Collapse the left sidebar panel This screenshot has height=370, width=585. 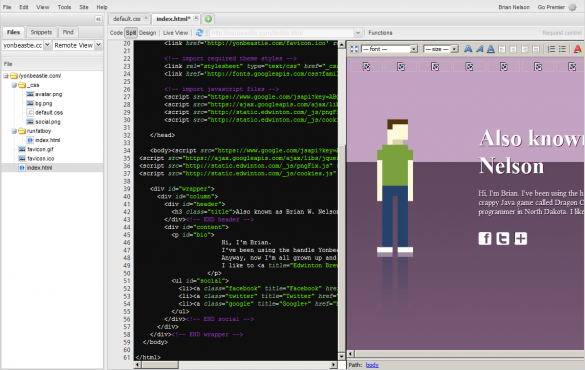98,19
